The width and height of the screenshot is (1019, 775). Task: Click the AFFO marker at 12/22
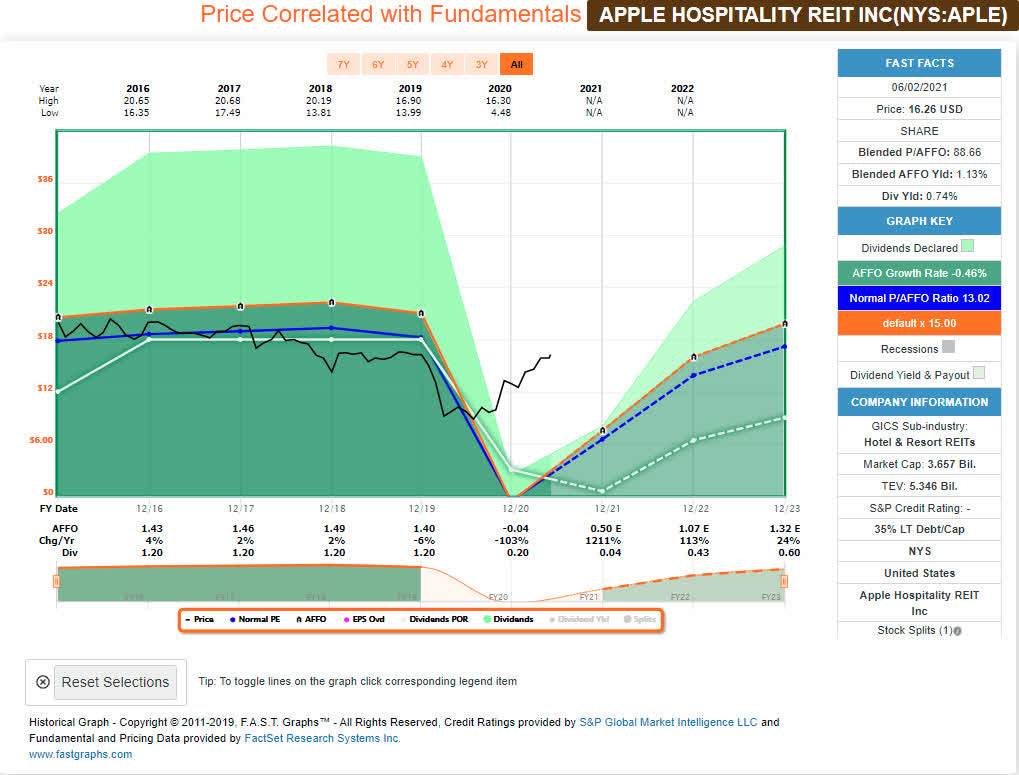(x=694, y=357)
